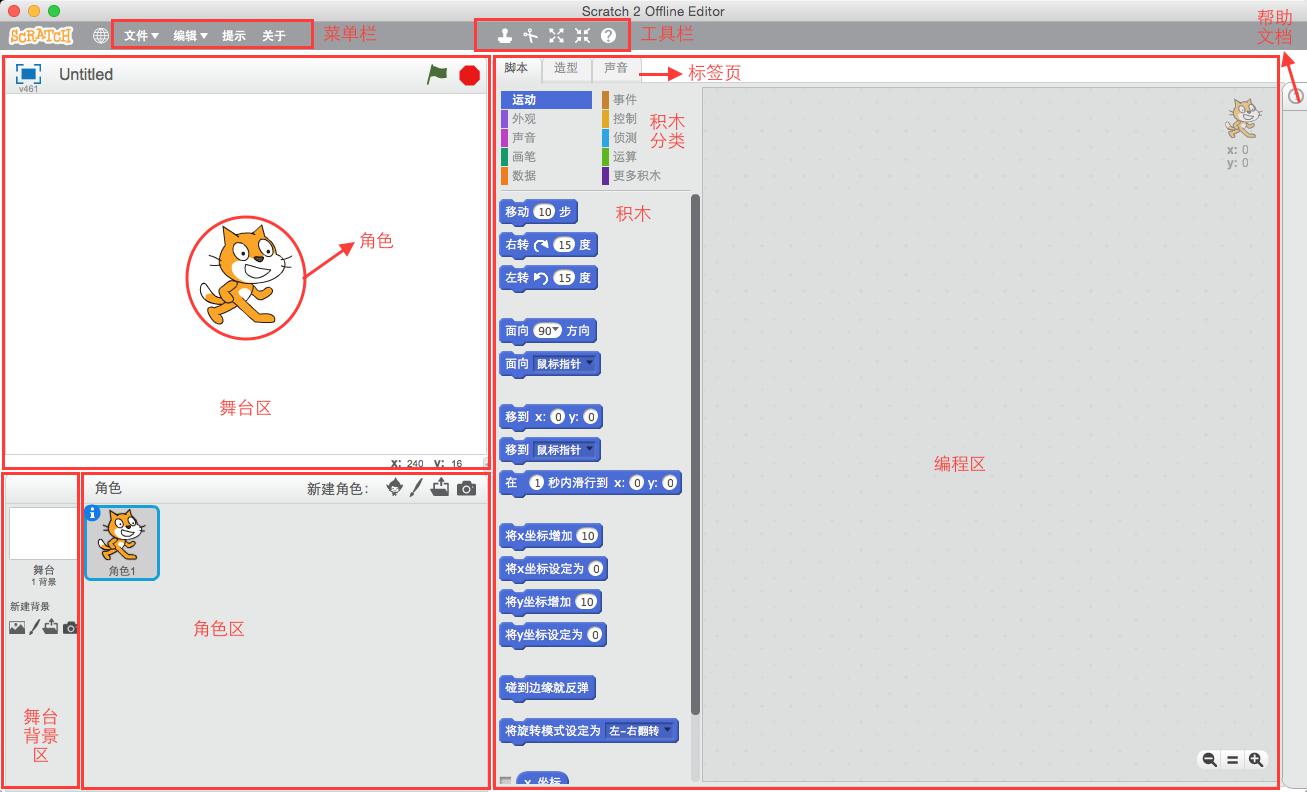Screen dimensions: 1307x792
Task: Select the Shrink sprite tool
Action: point(582,36)
